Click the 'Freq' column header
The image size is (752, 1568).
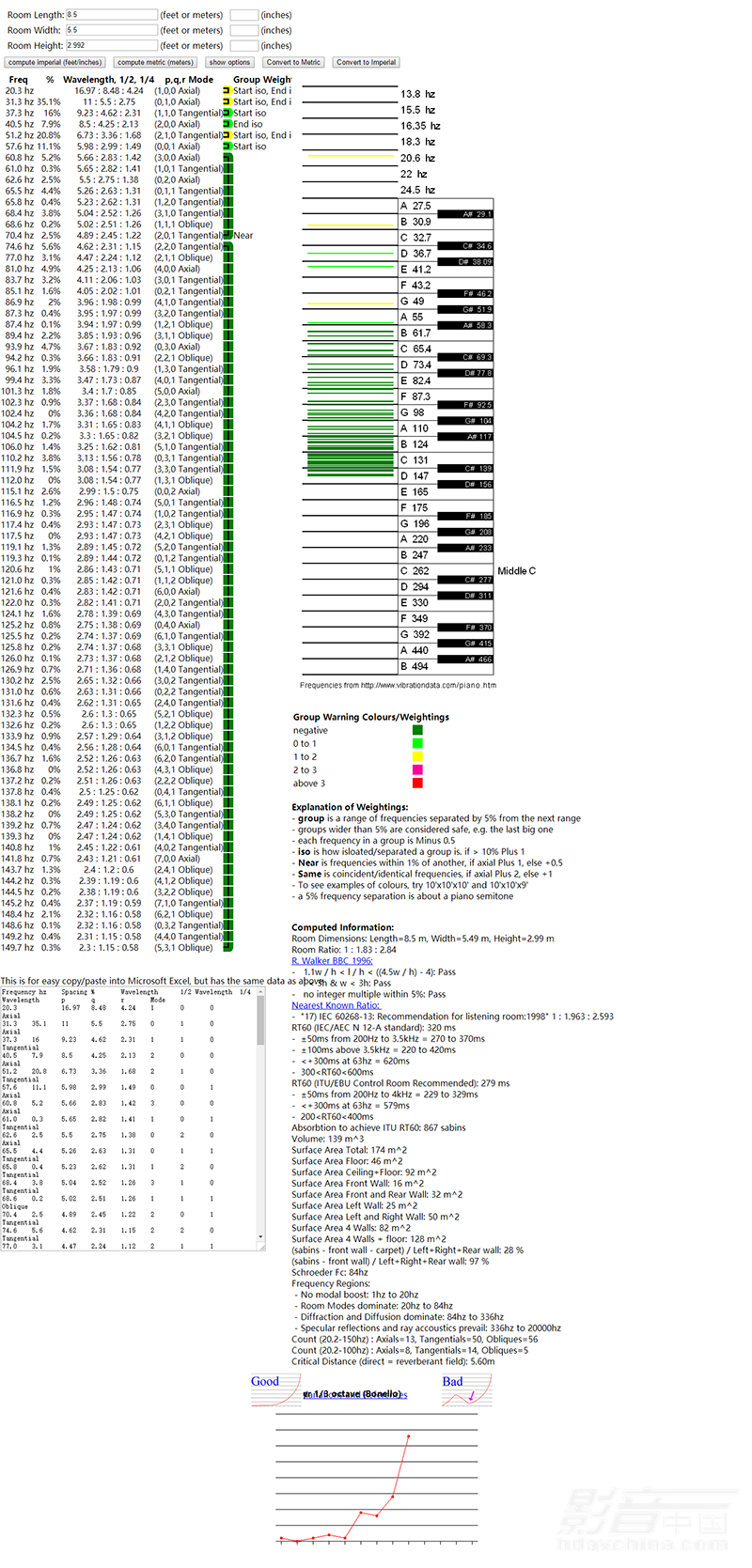coord(19,80)
